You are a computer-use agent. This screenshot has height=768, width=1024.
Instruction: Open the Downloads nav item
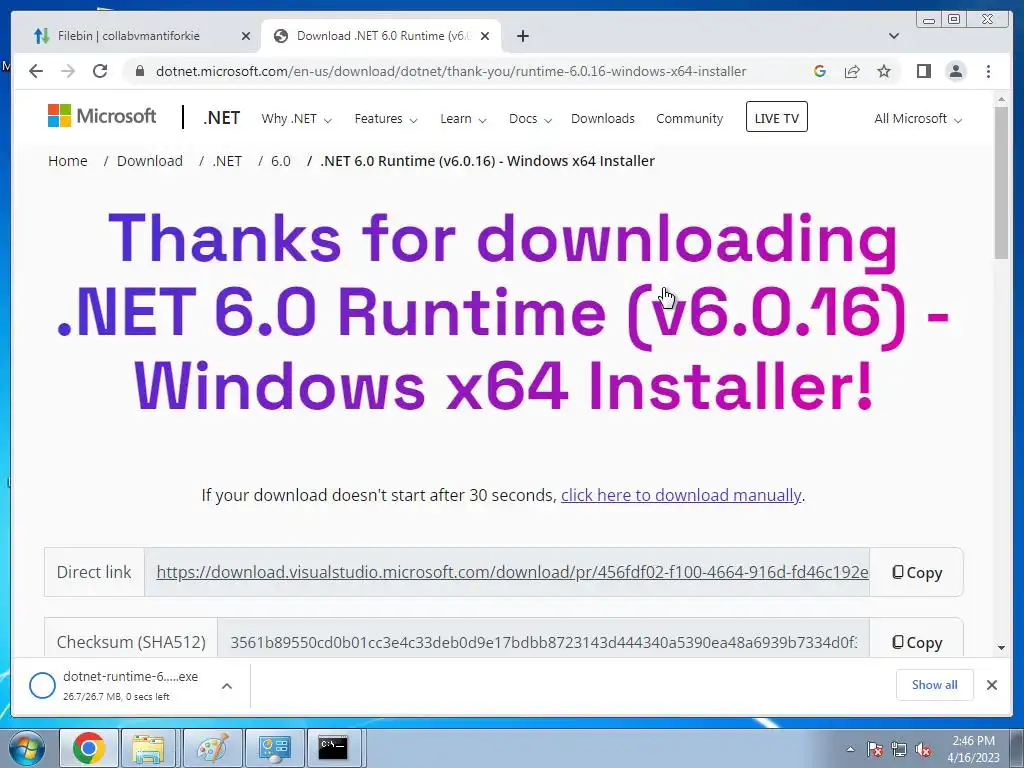[x=603, y=119]
